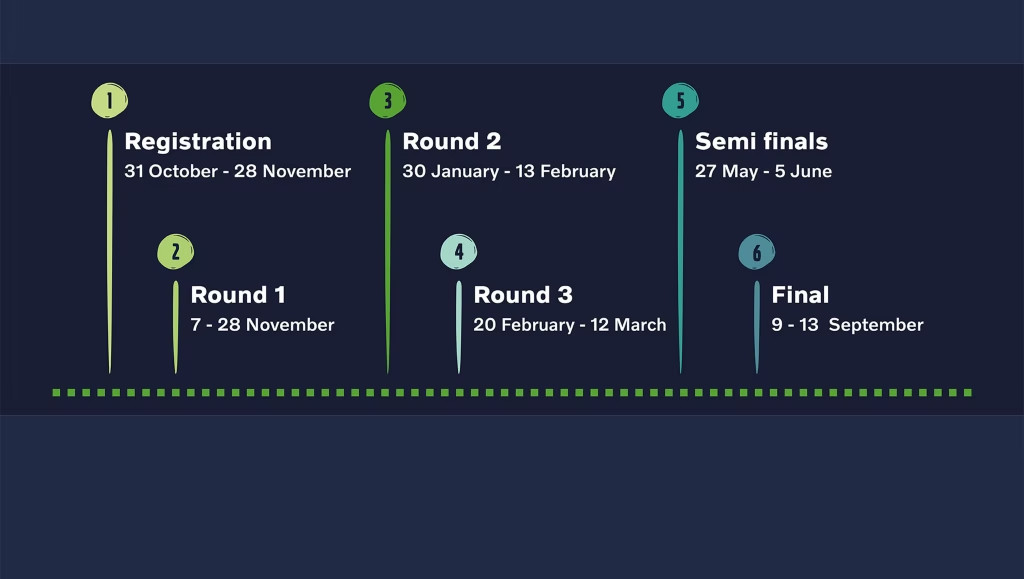Click the green dotted timeline line
The height and width of the screenshot is (579, 1024).
pos(512,392)
